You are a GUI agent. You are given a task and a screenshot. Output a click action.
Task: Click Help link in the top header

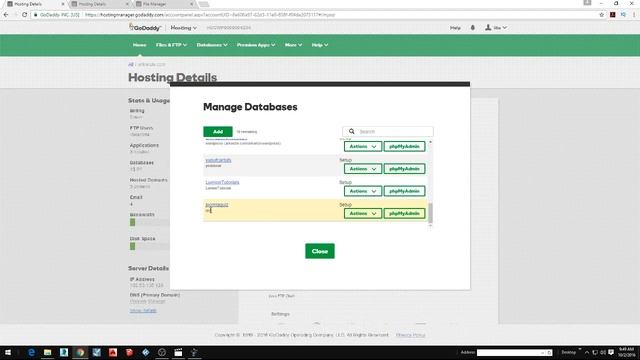455,28
